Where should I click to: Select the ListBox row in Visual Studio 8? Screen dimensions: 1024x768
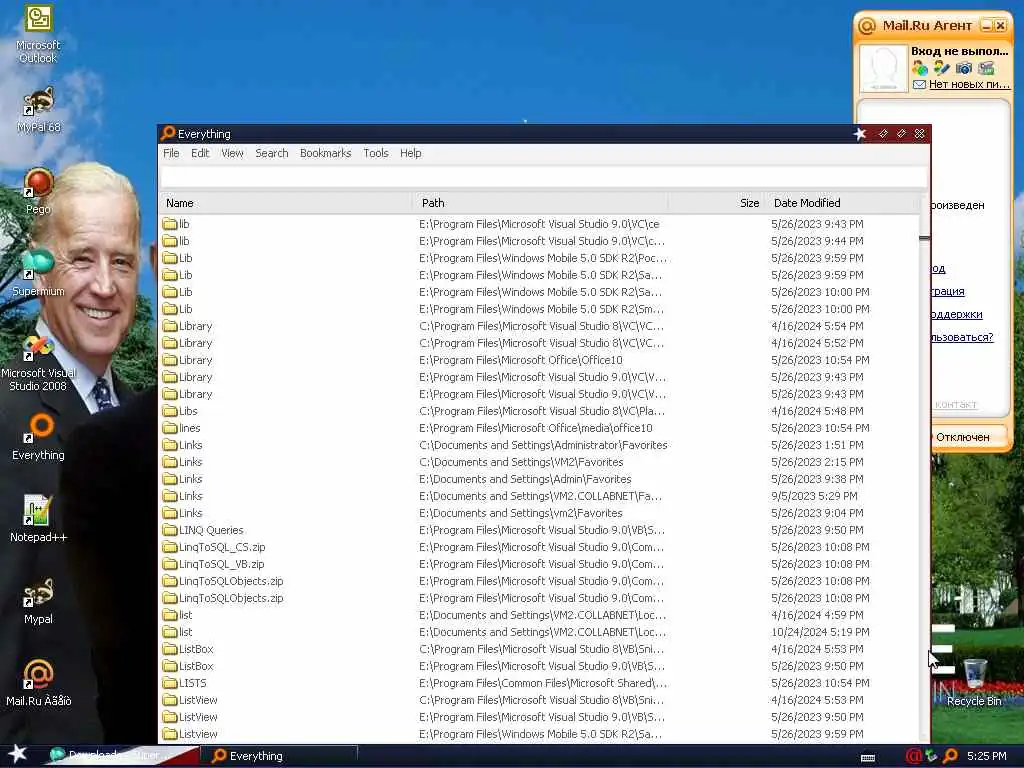(196, 648)
